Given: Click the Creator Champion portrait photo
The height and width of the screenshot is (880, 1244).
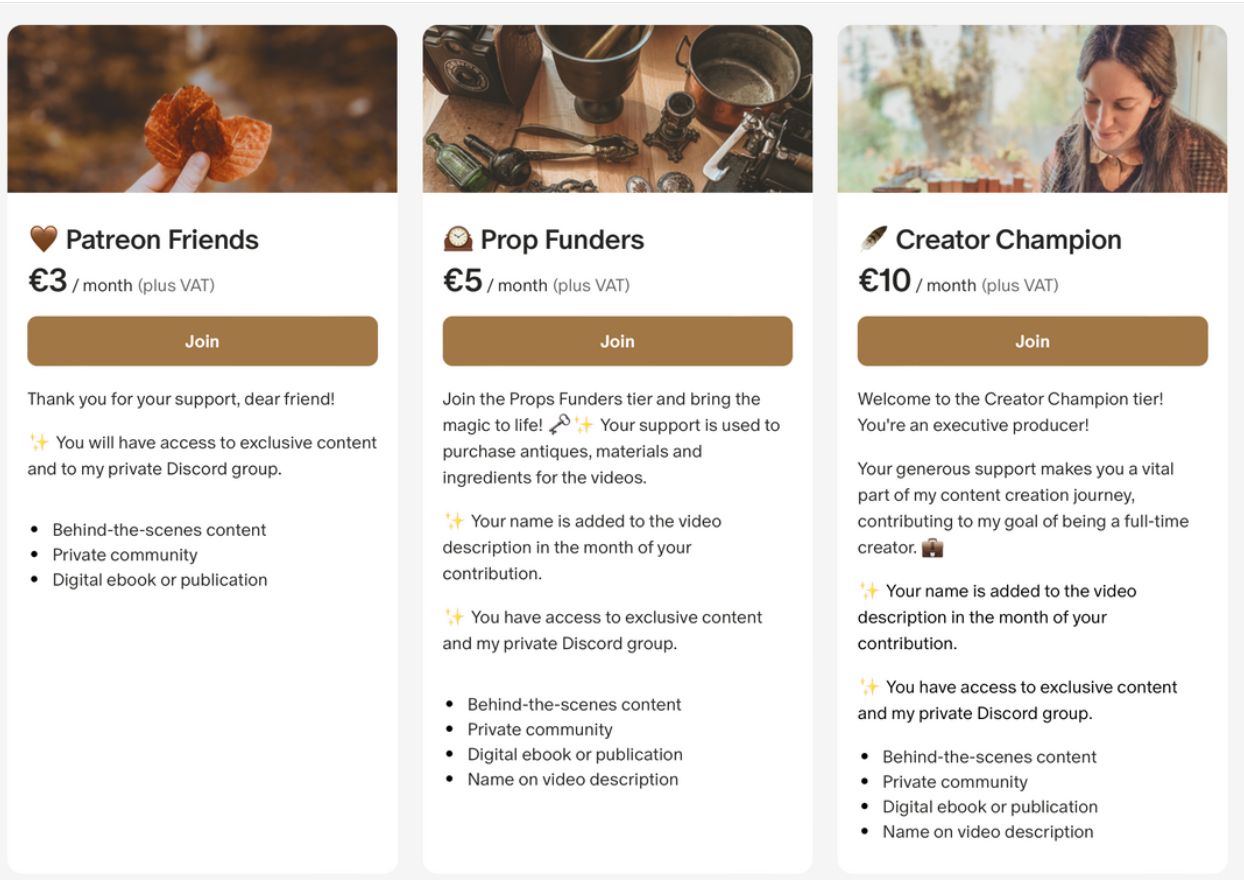Looking at the screenshot, I should [1032, 107].
